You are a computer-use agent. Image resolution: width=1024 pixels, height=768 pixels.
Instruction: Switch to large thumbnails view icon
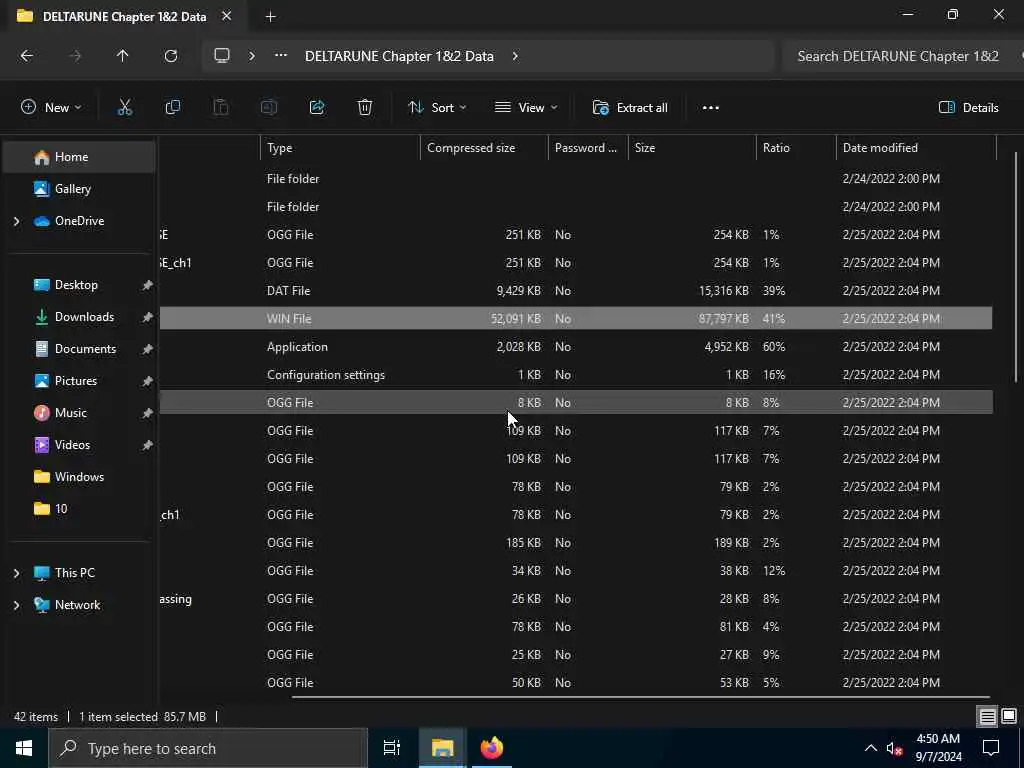[1009, 716]
